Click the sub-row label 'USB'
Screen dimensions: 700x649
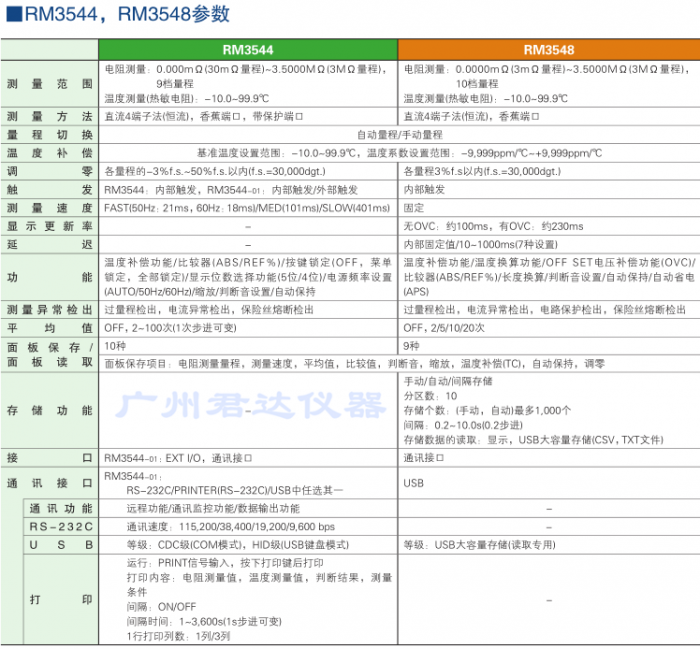pyautogui.click(x=61, y=545)
